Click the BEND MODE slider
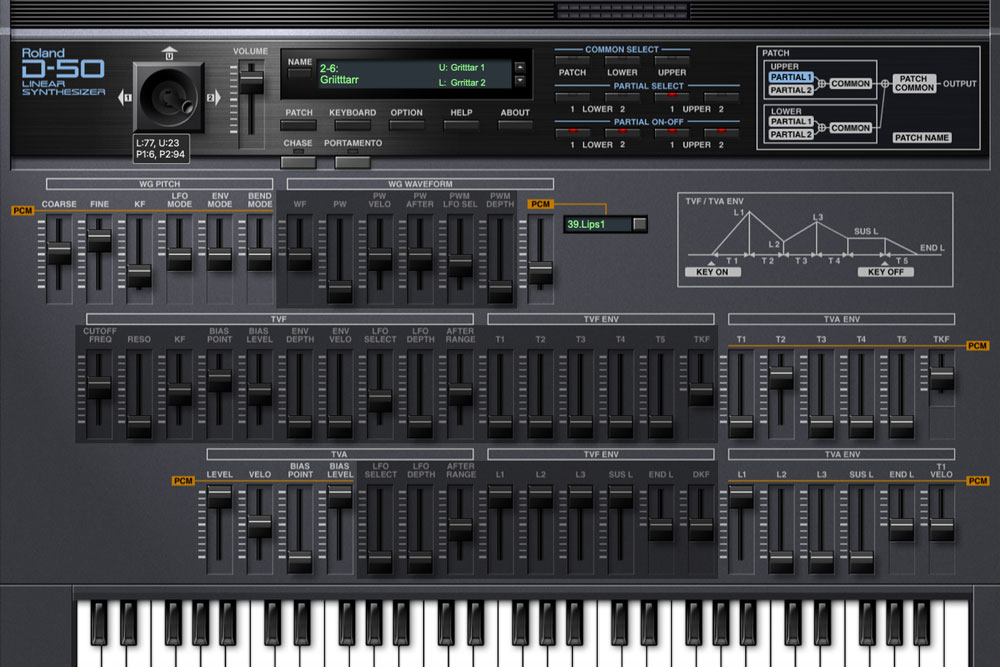Viewport: 1000px width, 667px height. (x=260, y=258)
